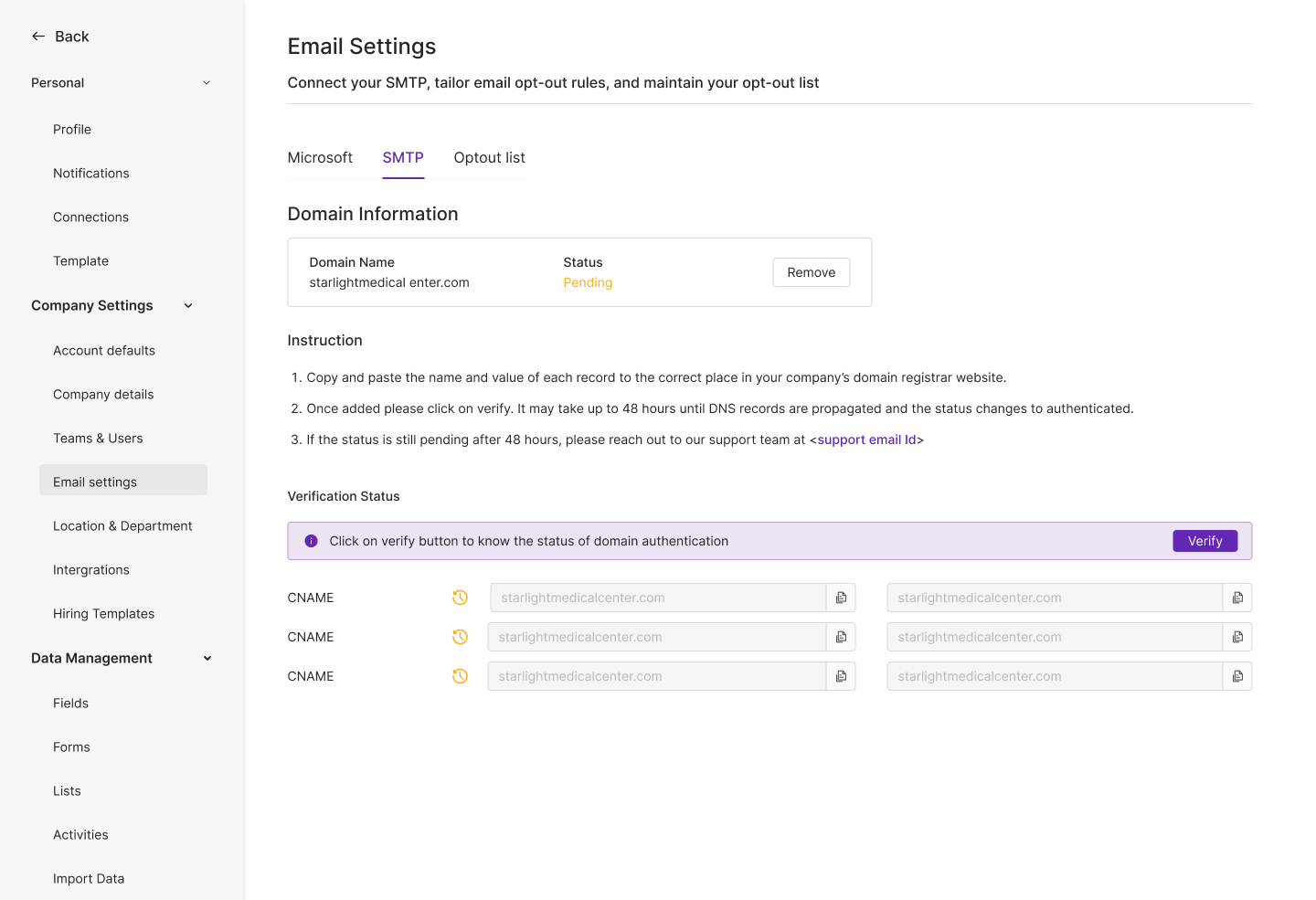The height and width of the screenshot is (900, 1316).
Task: Click the info icon in verification banner
Action: (x=311, y=541)
